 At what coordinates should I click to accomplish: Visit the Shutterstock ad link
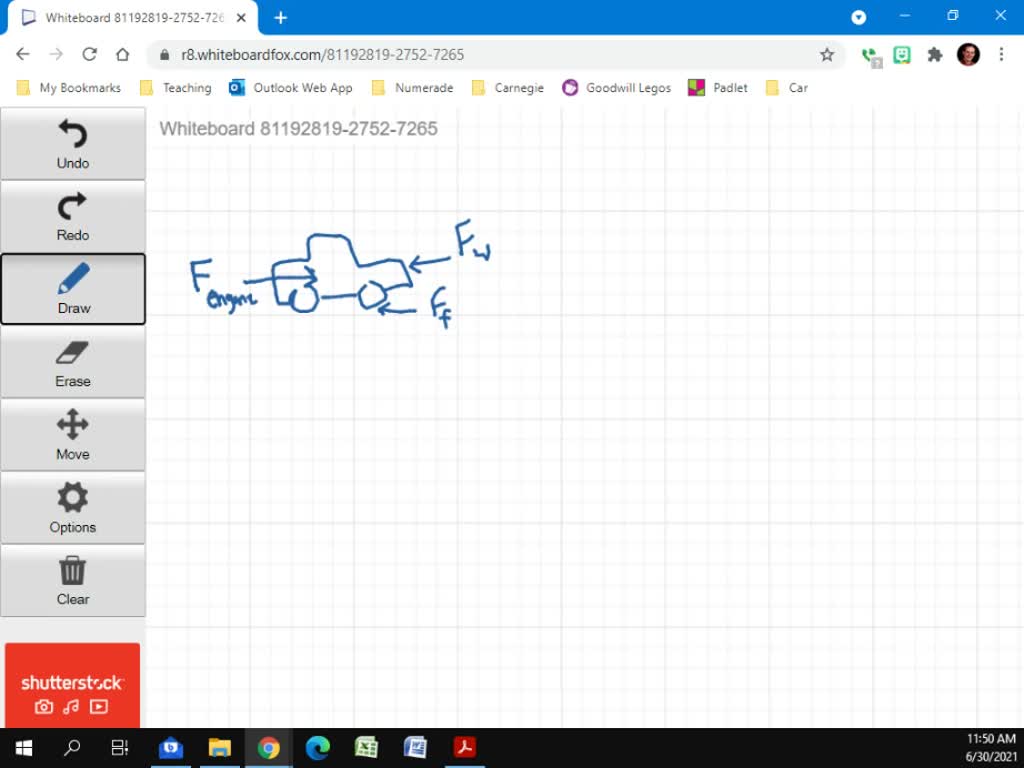71,683
